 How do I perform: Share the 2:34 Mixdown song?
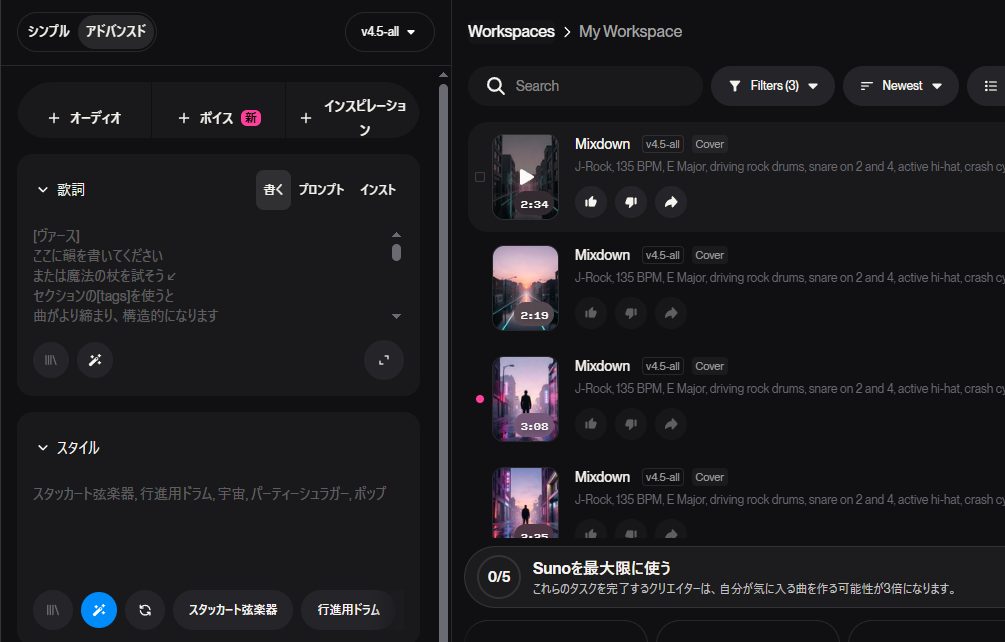pyautogui.click(x=671, y=202)
